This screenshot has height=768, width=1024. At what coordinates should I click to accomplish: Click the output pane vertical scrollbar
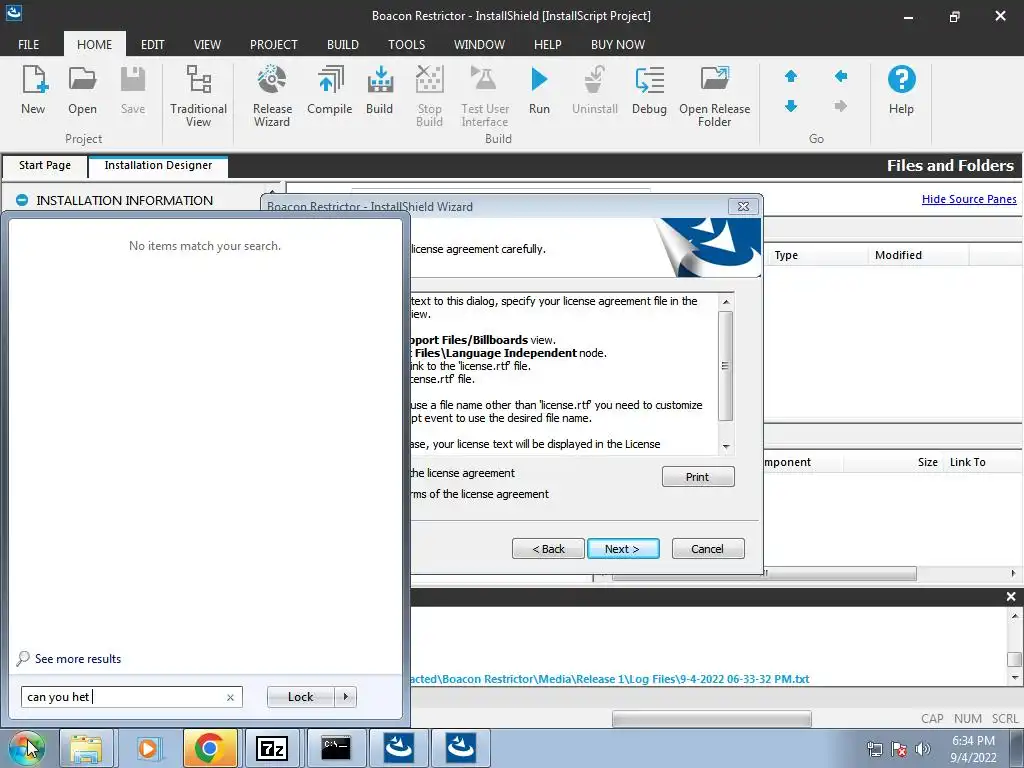pyautogui.click(x=1014, y=659)
